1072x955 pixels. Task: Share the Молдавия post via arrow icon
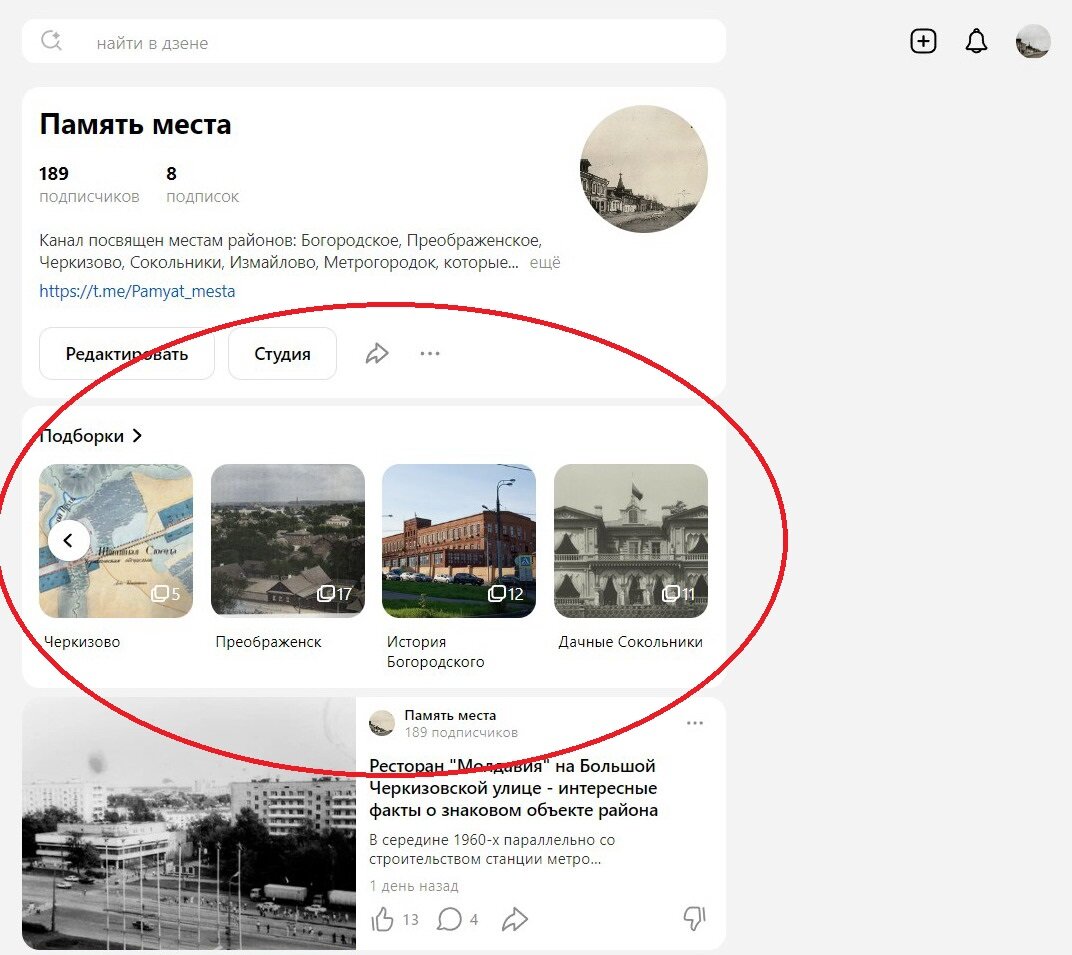[x=516, y=919]
